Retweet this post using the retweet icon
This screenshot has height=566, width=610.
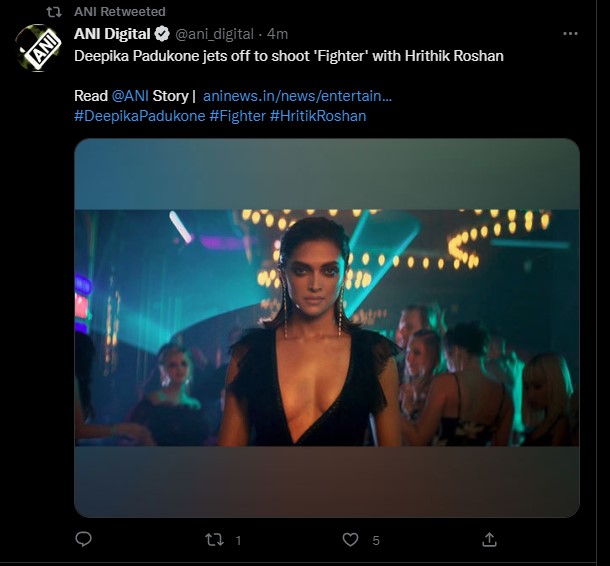coord(213,540)
